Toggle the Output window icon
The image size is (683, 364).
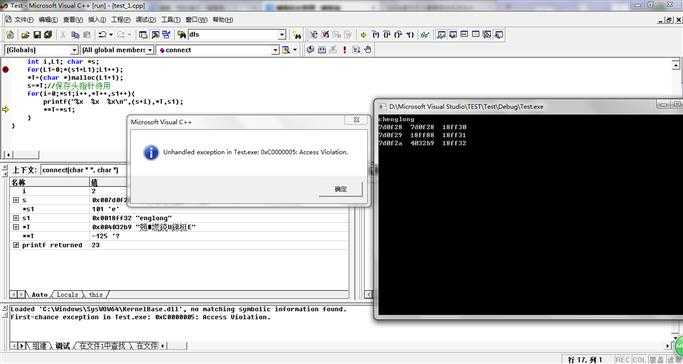pyautogui.click(x=155, y=34)
